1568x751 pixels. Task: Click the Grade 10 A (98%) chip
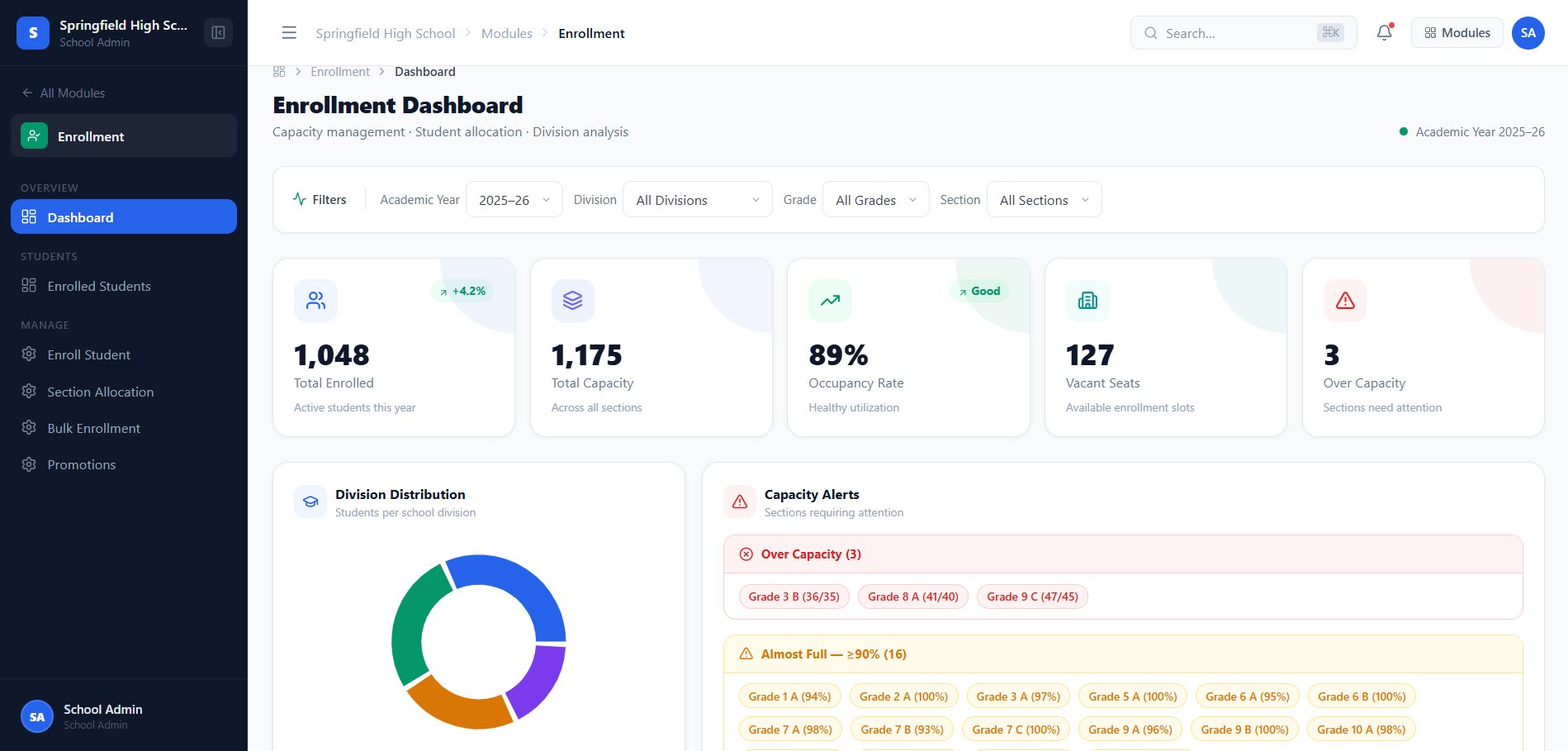(1362, 730)
